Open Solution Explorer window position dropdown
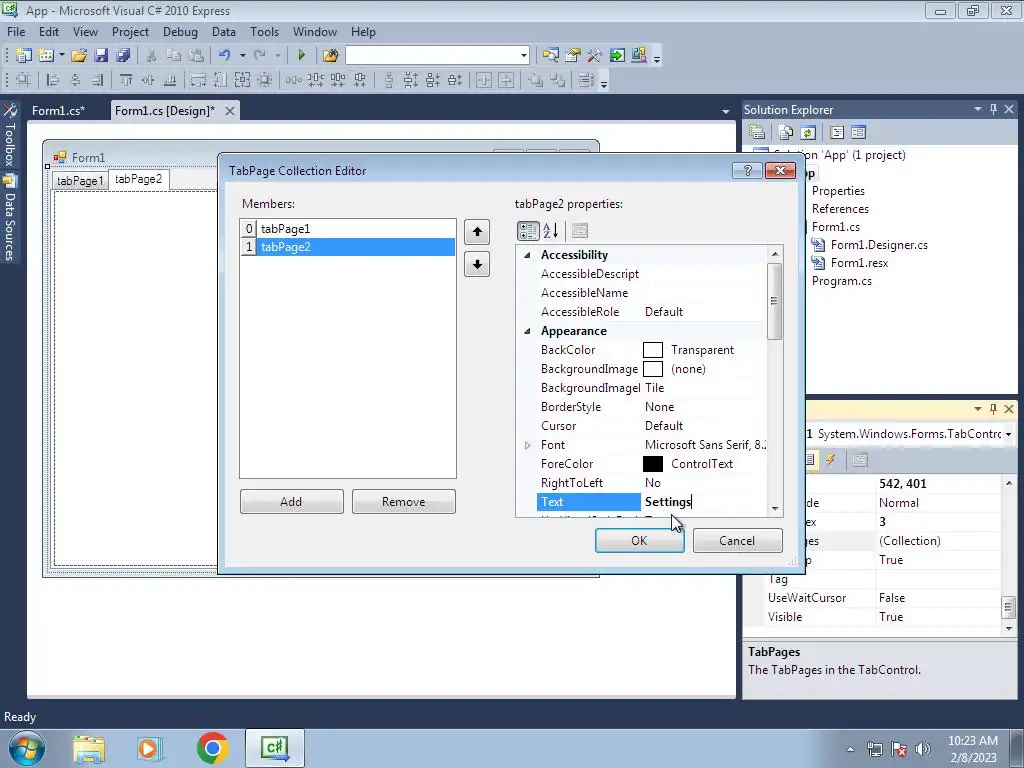Viewport: 1024px width, 768px height. pos(978,109)
